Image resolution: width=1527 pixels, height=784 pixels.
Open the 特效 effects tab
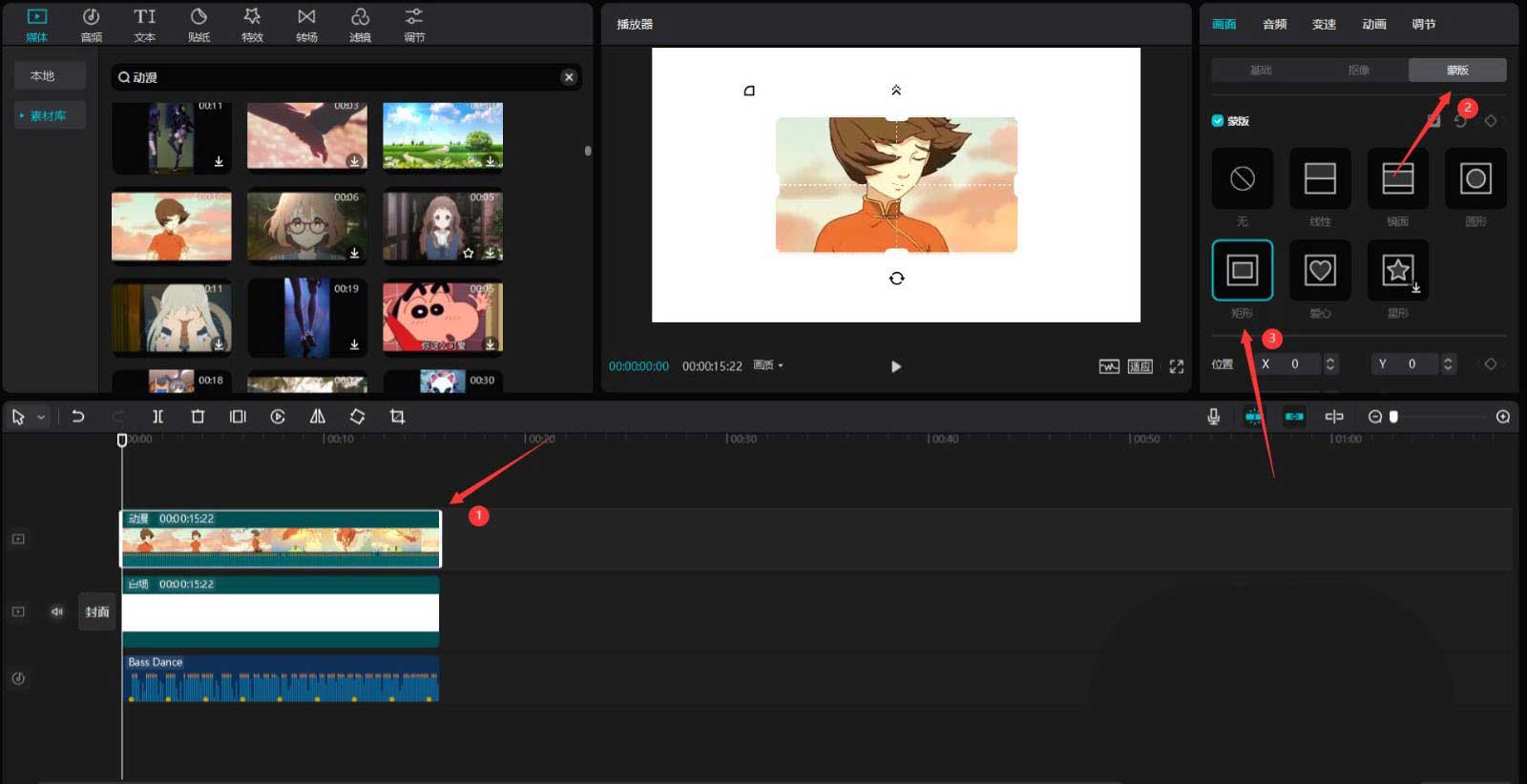(252, 25)
